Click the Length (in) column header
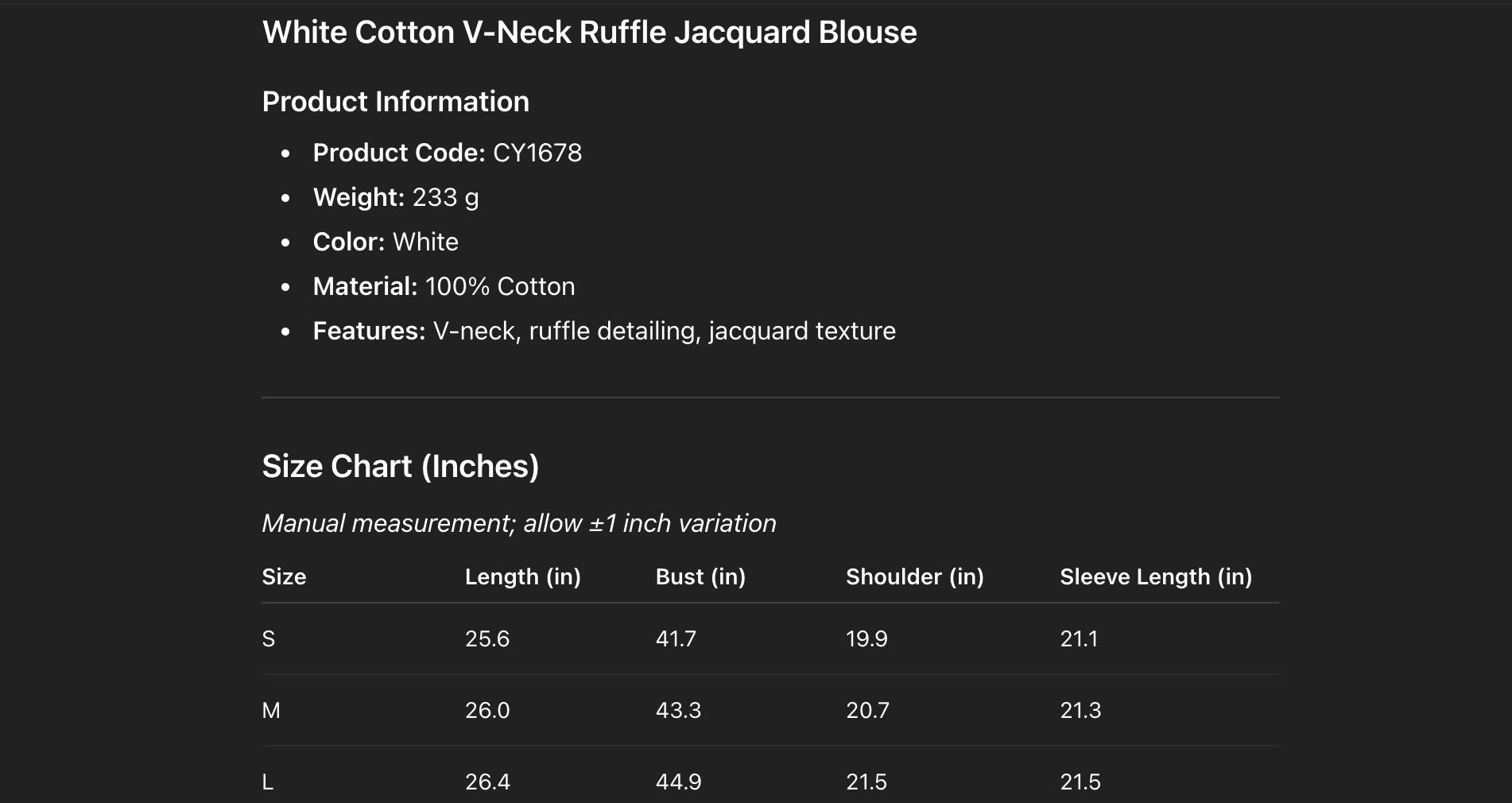This screenshot has width=1512, height=803. [522, 576]
